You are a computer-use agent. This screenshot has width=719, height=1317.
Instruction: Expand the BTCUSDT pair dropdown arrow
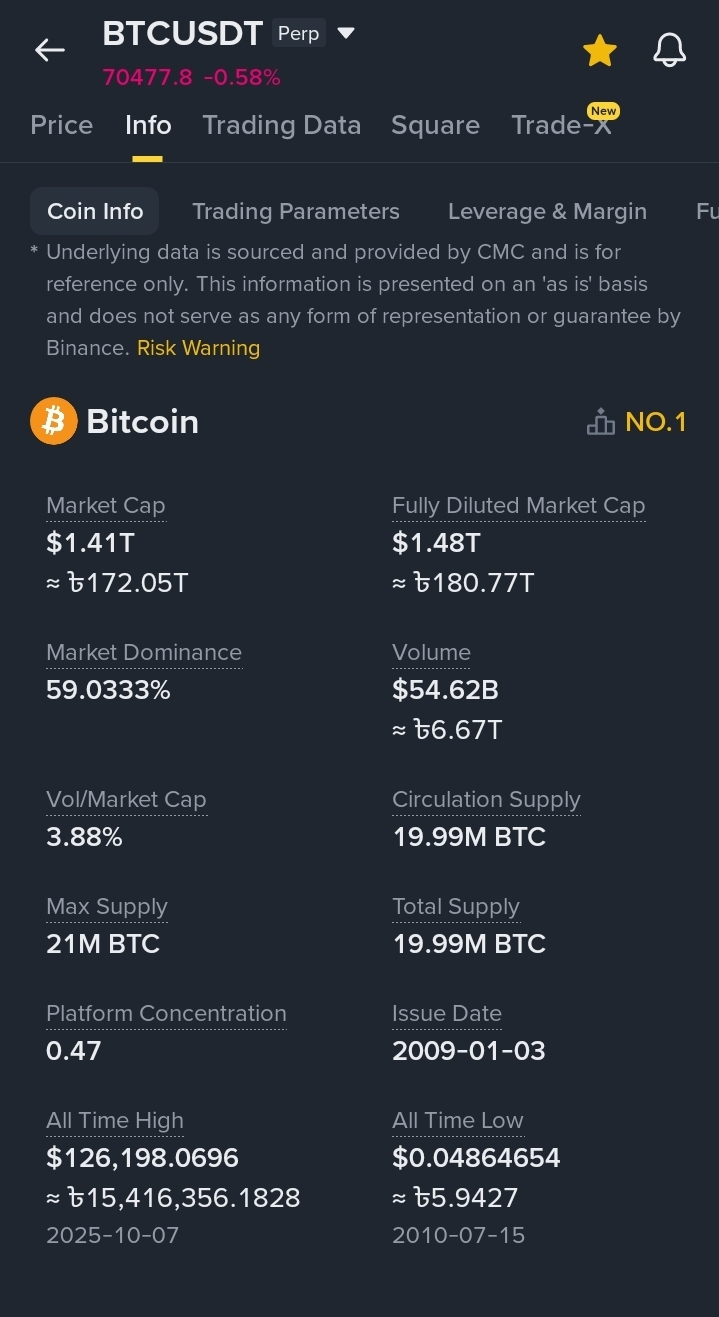coord(346,33)
